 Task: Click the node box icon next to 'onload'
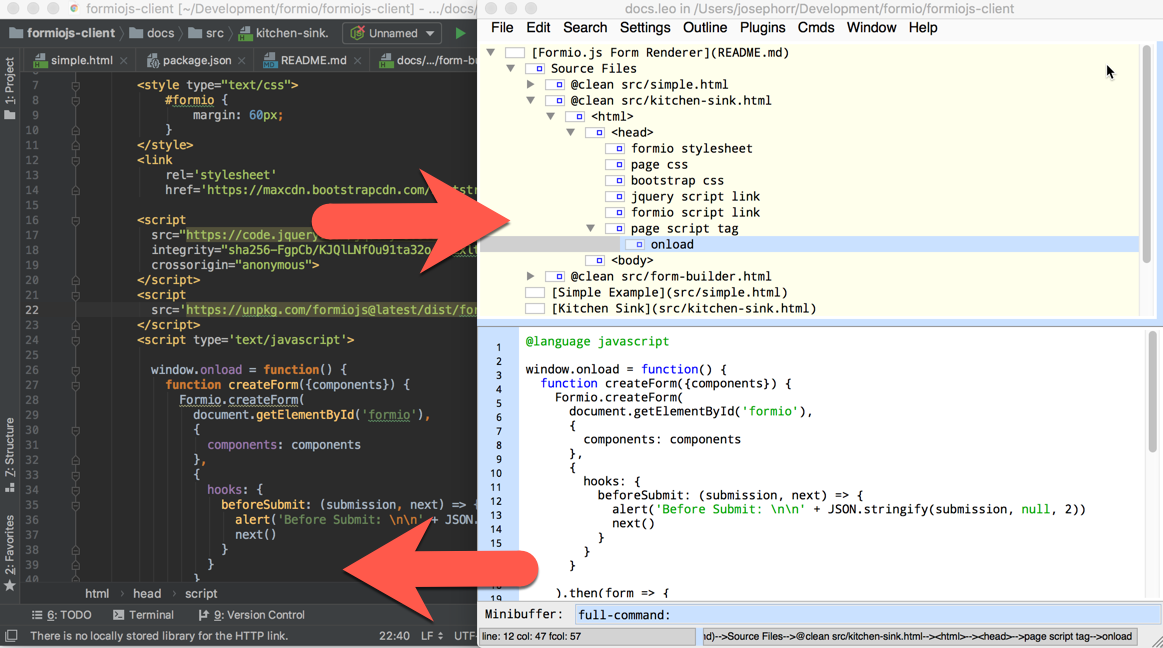pos(635,245)
